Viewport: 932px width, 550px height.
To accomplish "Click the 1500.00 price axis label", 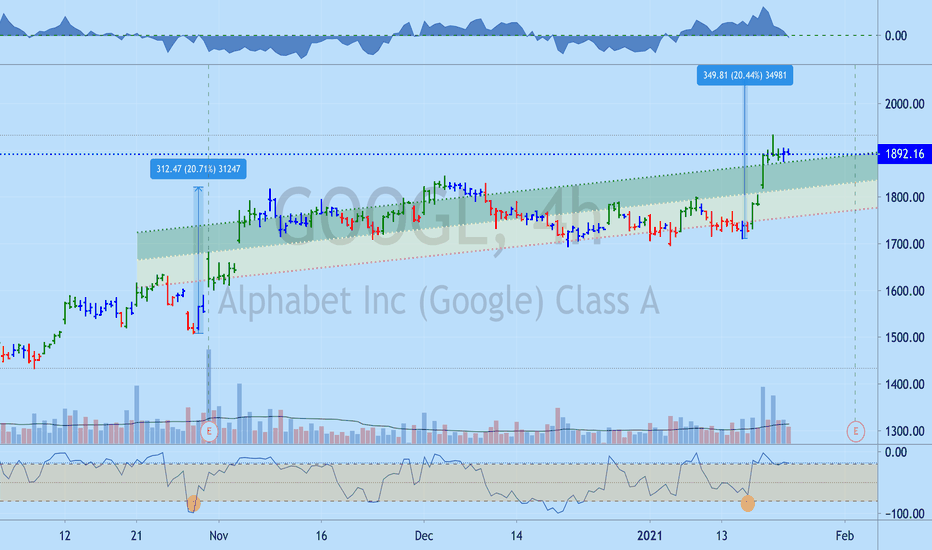I will click(904, 337).
